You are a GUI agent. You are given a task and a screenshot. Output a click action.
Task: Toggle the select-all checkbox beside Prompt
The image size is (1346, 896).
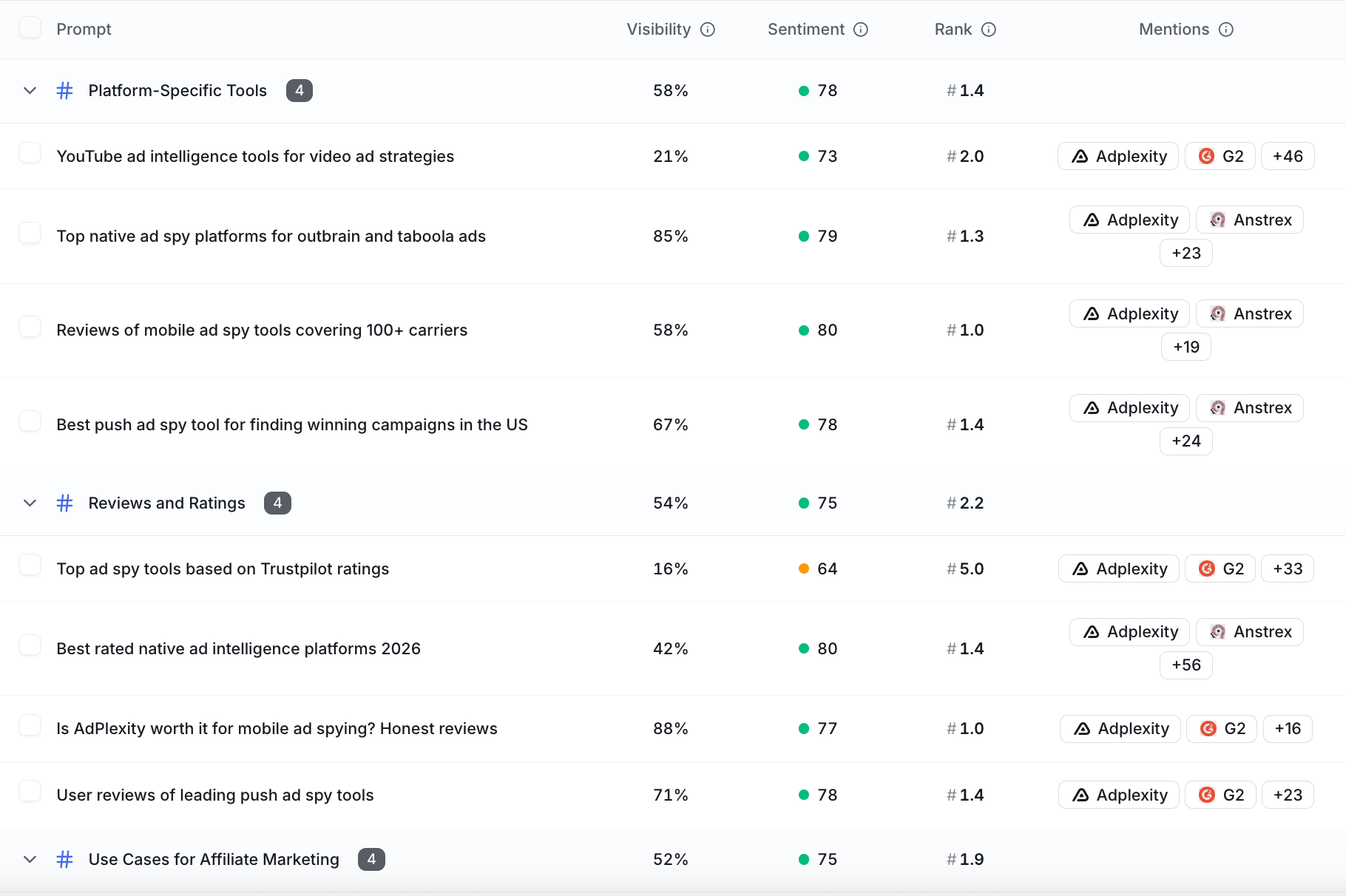pos(30,27)
